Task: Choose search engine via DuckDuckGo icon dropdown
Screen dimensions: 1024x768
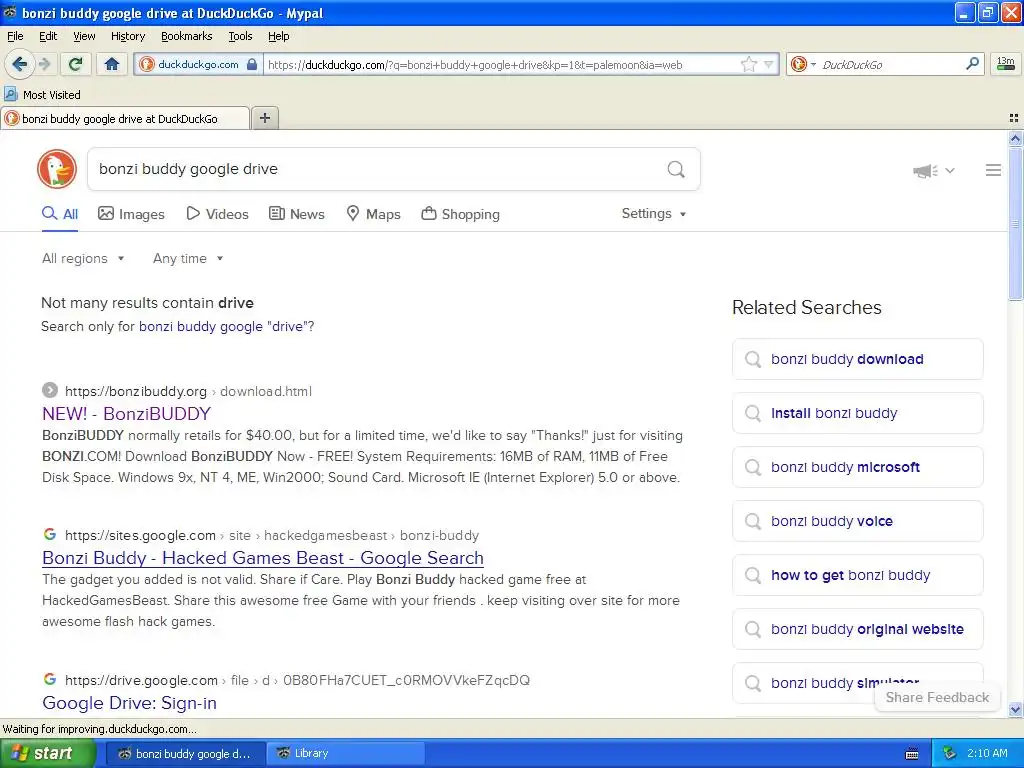Action: tap(803, 64)
